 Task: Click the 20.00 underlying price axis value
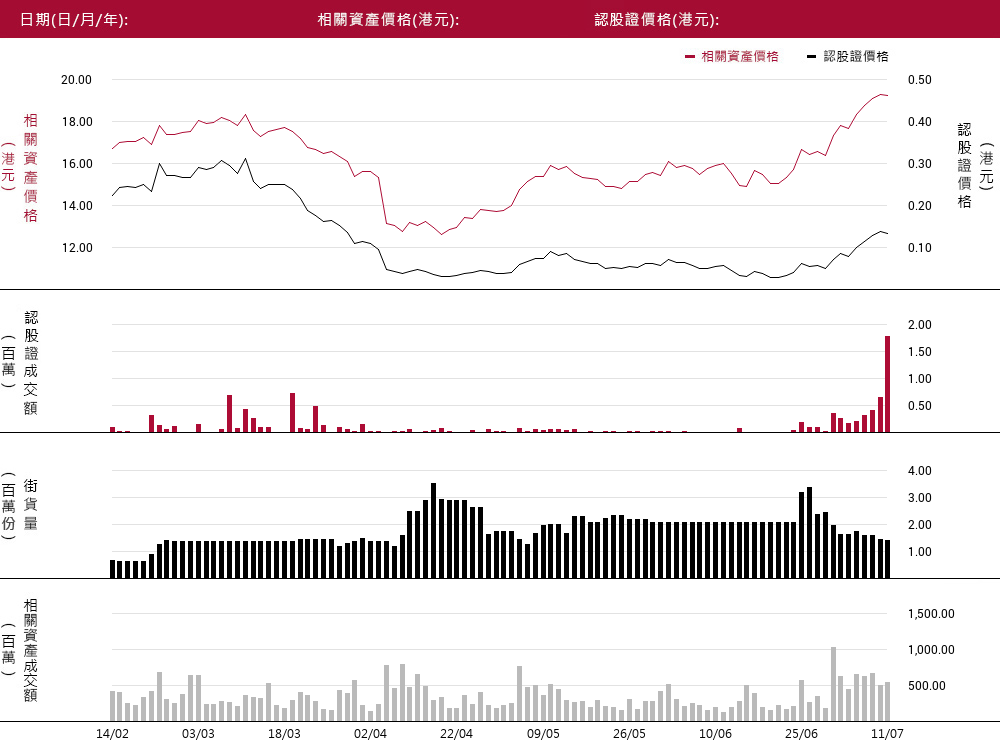pos(77,80)
